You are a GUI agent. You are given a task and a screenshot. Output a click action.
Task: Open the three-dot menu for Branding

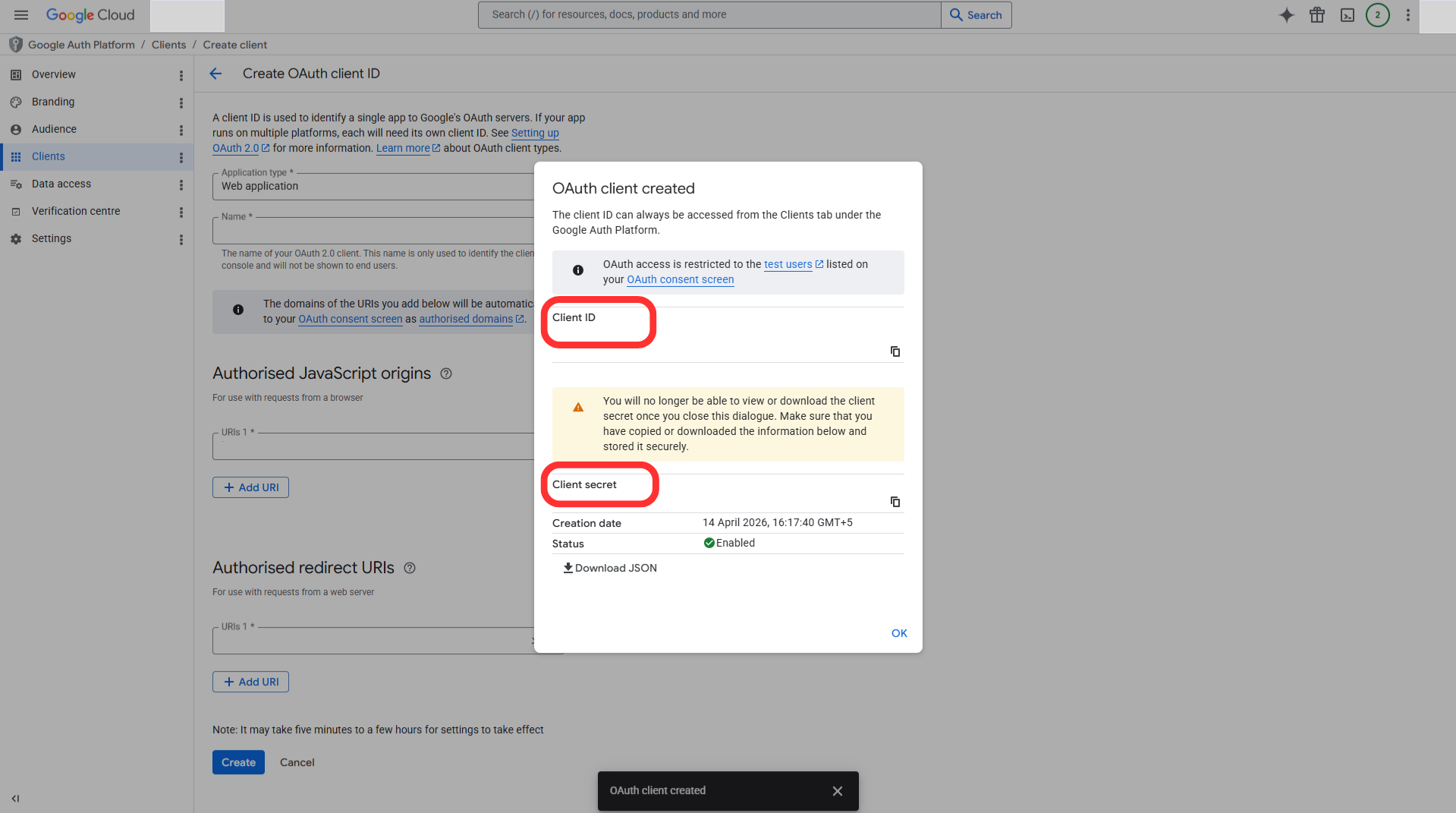(181, 102)
